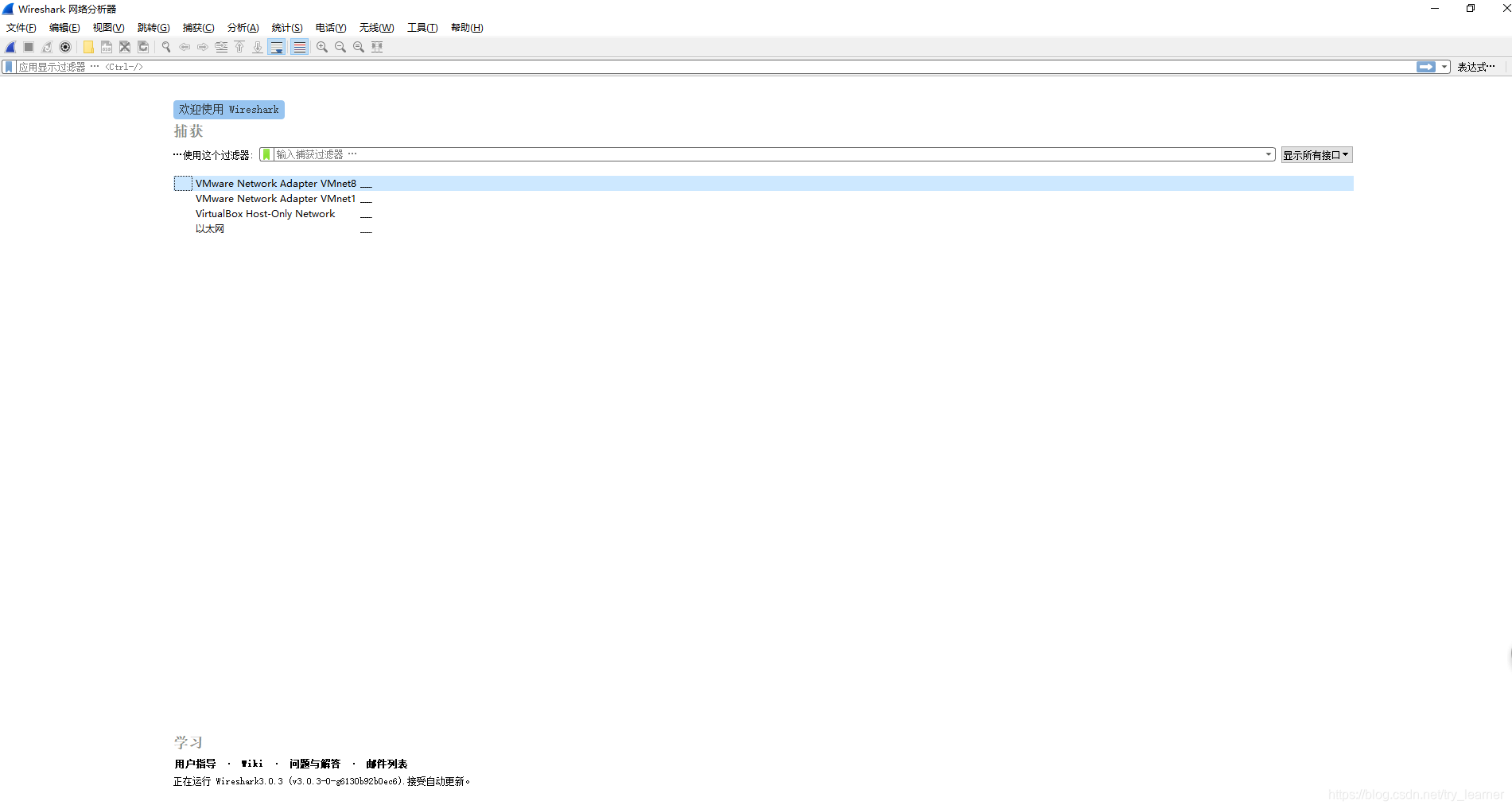Close the capture file icon
The image size is (1512, 809).
click(125, 47)
